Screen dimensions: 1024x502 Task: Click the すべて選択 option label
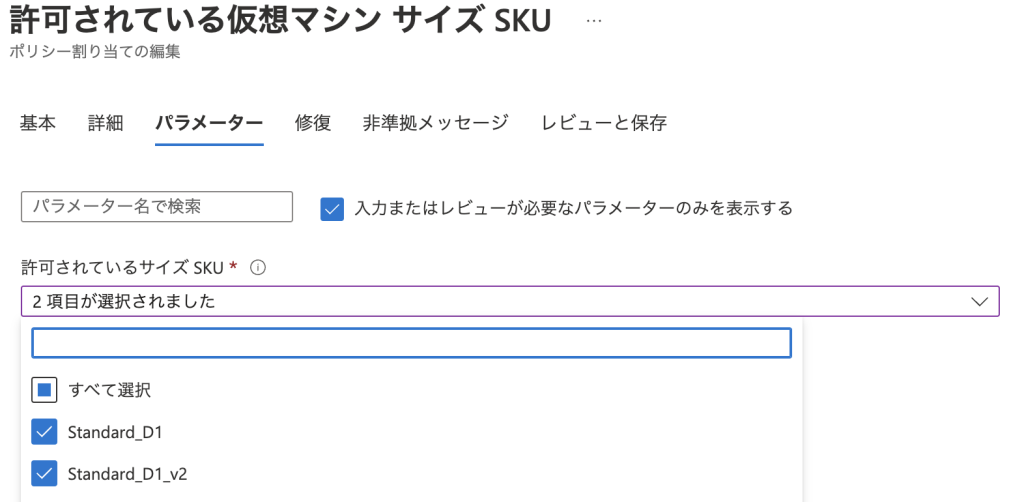pos(110,390)
